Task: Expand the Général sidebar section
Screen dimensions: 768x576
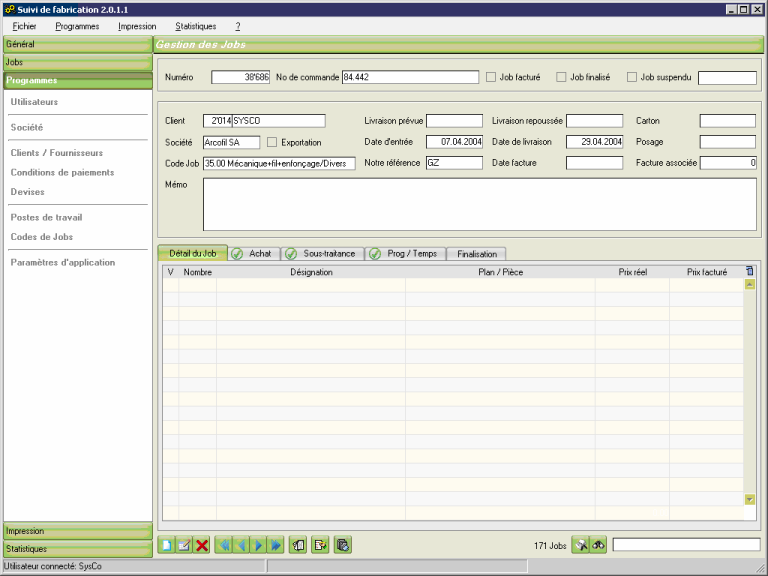Action: click(x=77, y=45)
